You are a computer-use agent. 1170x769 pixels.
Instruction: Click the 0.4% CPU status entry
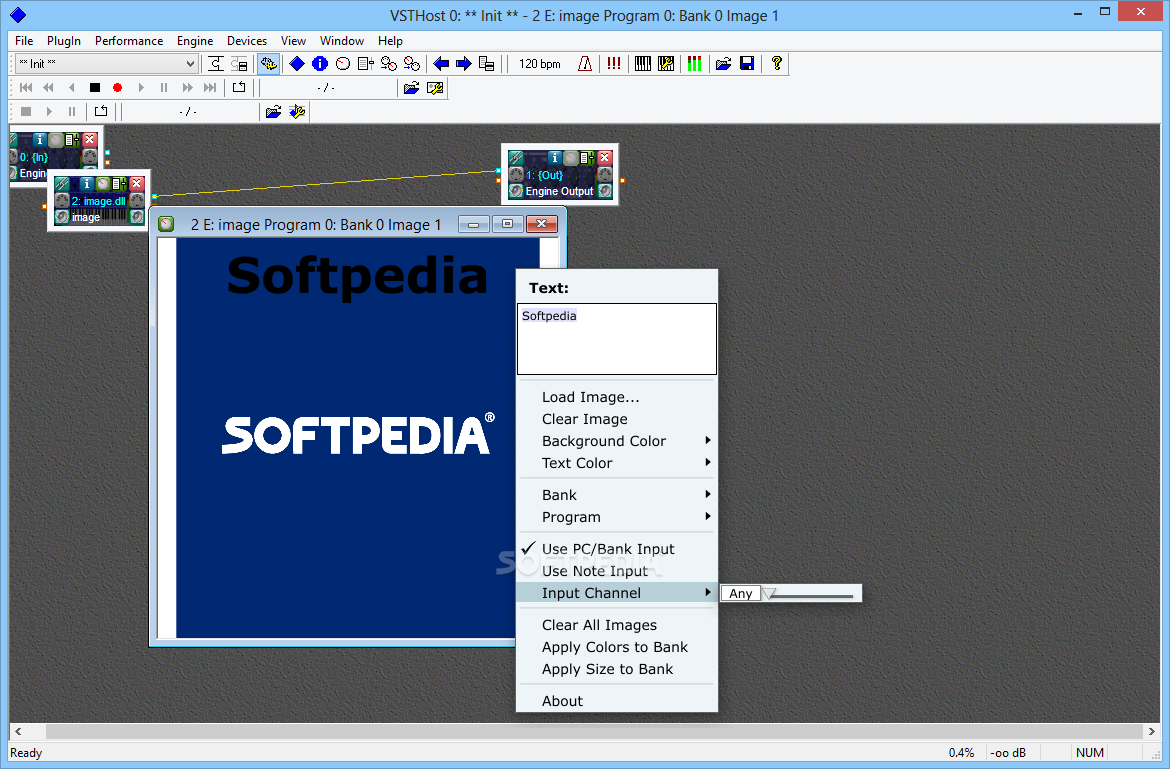pyautogui.click(x=962, y=753)
